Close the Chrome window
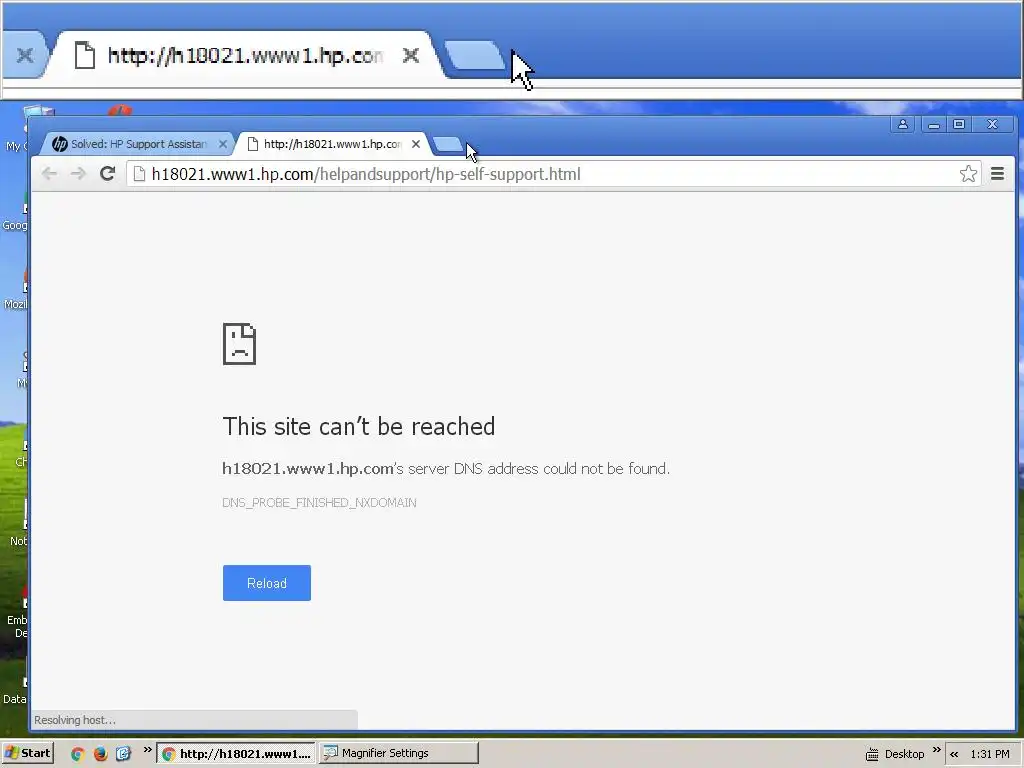Viewport: 1024px width, 768px height. pos(993,124)
